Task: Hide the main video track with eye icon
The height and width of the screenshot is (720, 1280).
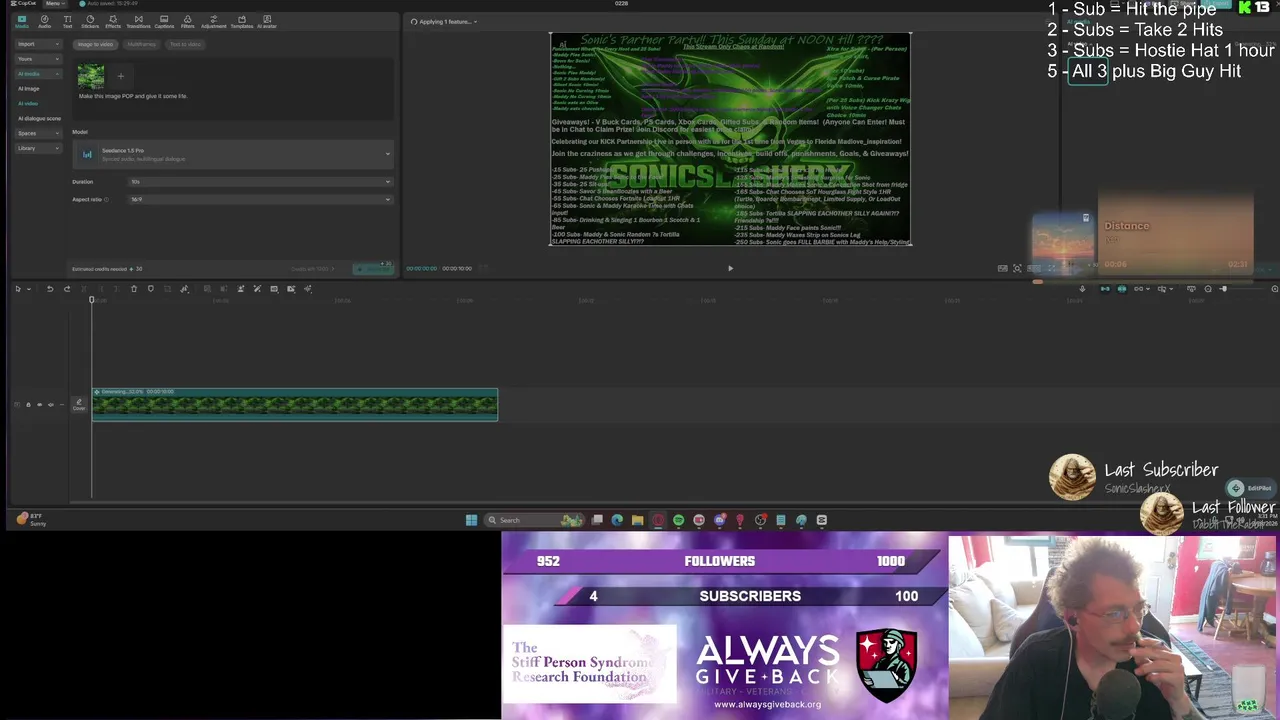Action: 39,404
